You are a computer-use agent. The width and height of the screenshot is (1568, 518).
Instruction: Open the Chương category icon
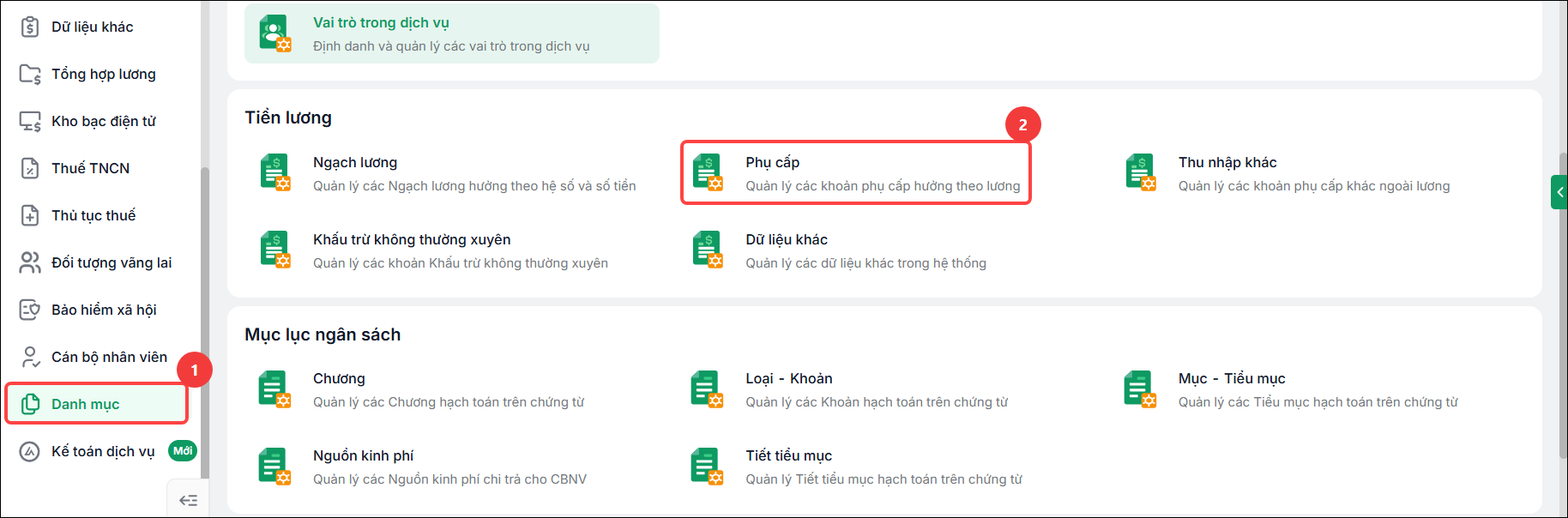tap(275, 389)
